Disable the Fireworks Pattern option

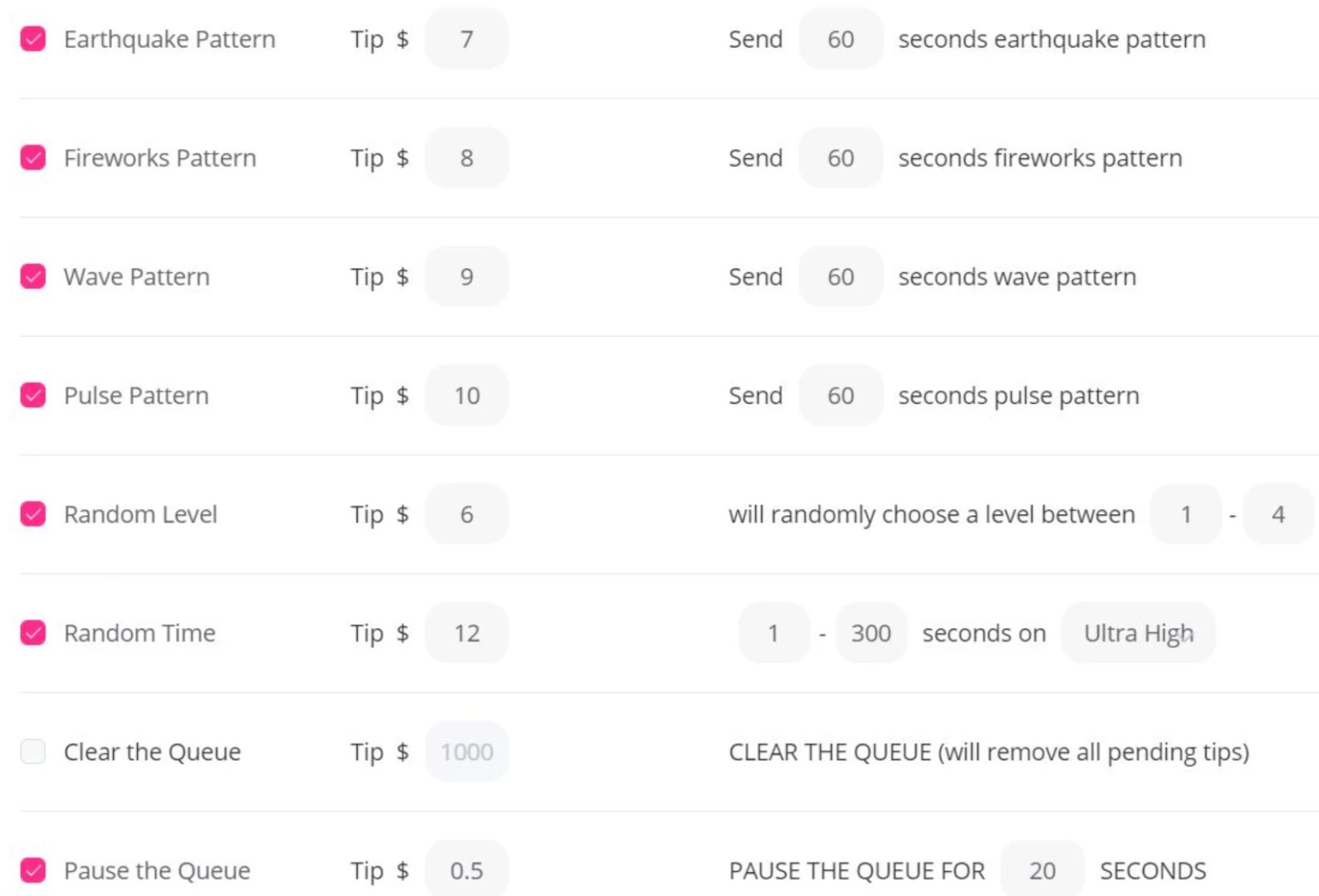pyautogui.click(x=33, y=158)
